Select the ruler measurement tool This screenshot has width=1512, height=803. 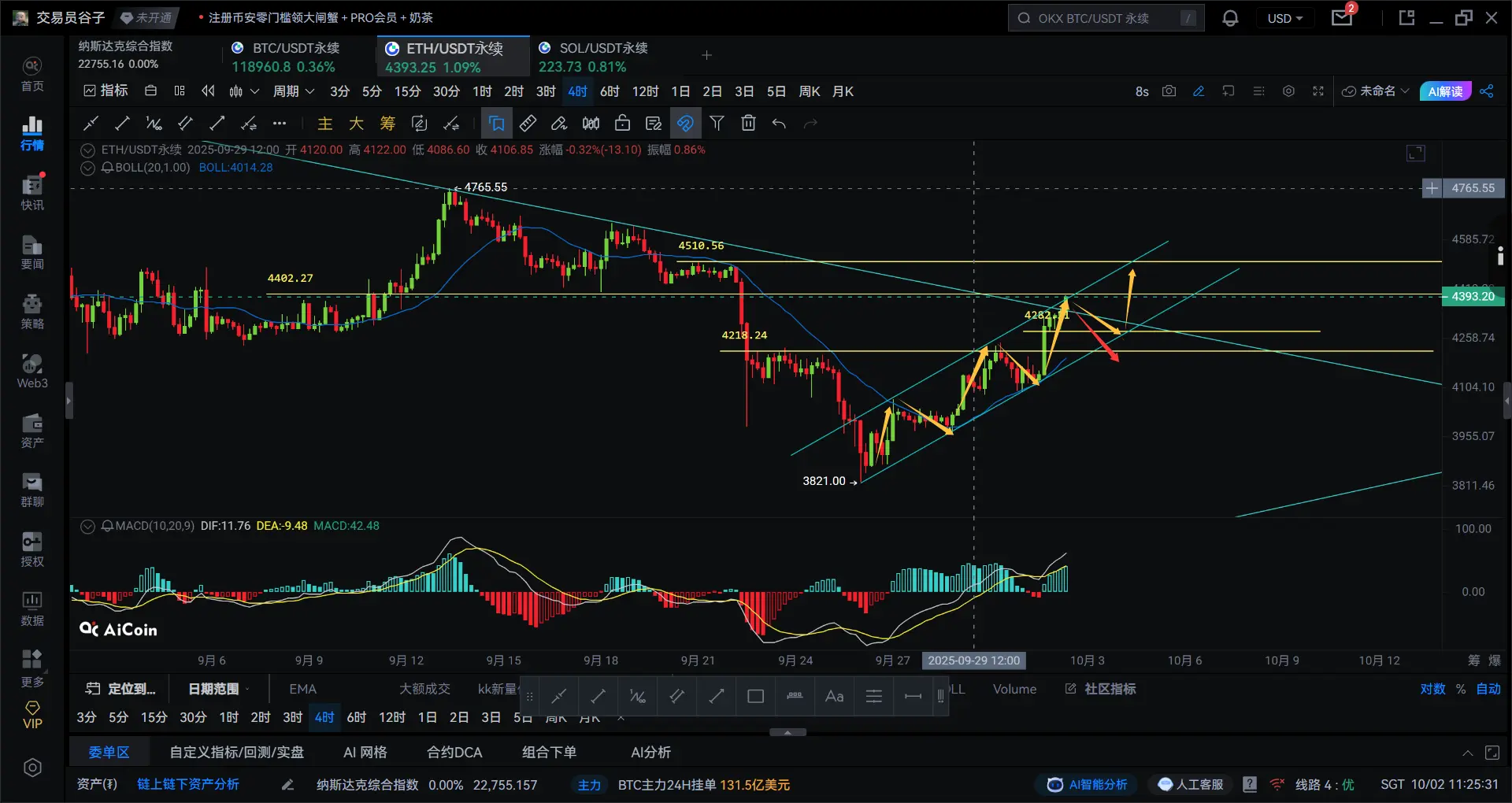(x=528, y=123)
